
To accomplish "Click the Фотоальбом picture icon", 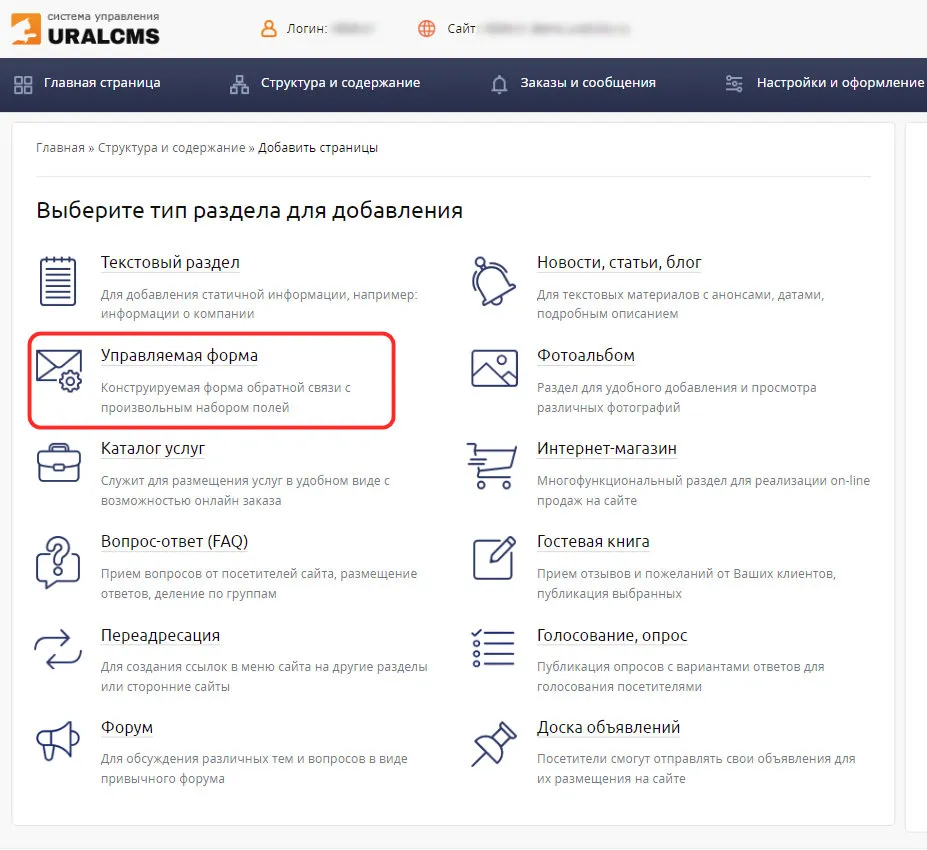I will click(x=494, y=368).
